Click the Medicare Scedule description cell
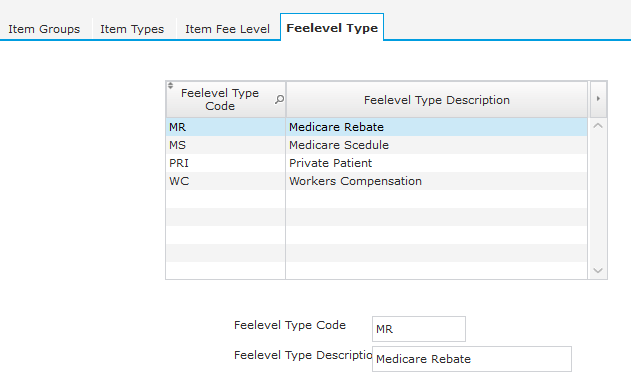 click(437, 145)
